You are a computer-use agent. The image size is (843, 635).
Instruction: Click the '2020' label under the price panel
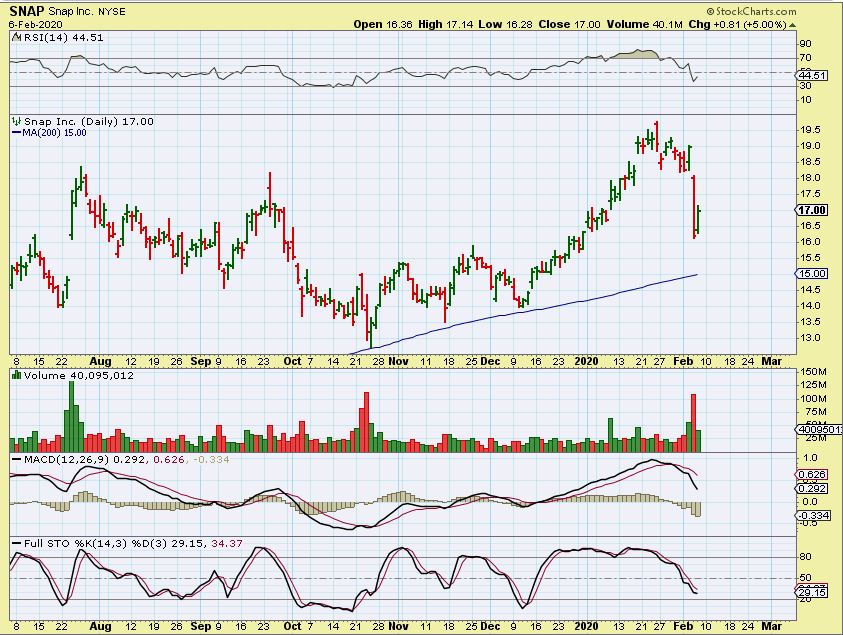coord(586,361)
